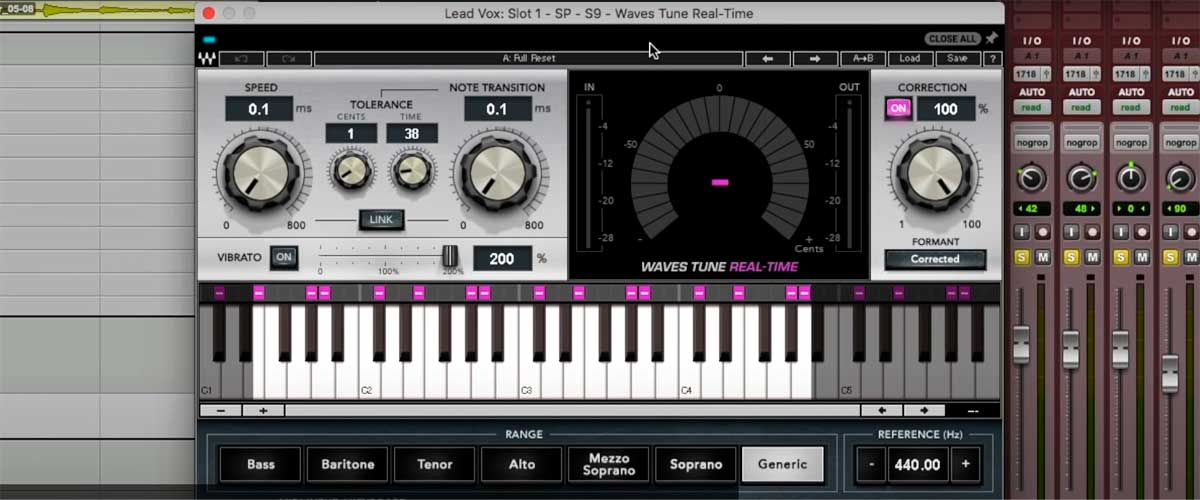Open A 1 input selector on channel panned 0
Viewport: 1200px width, 500px height.
click(x=1130, y=57)
